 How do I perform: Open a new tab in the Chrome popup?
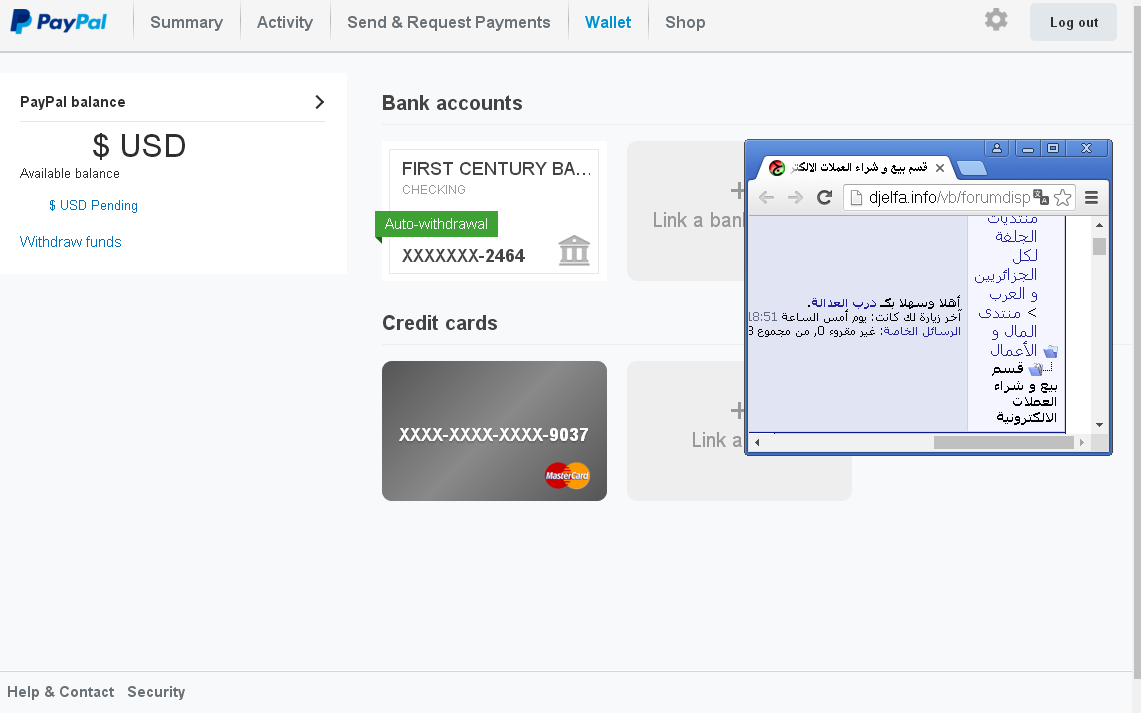point(971,169)
